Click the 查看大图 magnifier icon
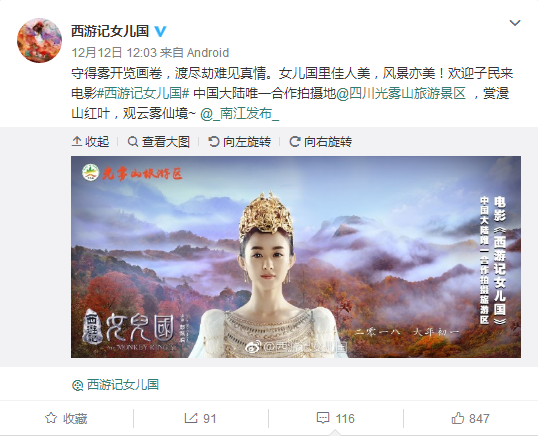The height and width of the screenshot is (436, 538). coord(132,141)
